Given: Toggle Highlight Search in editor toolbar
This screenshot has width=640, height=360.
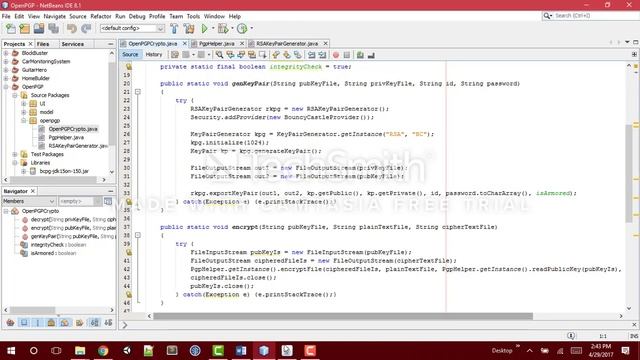Looking at the screenshot, I should 252,55.
